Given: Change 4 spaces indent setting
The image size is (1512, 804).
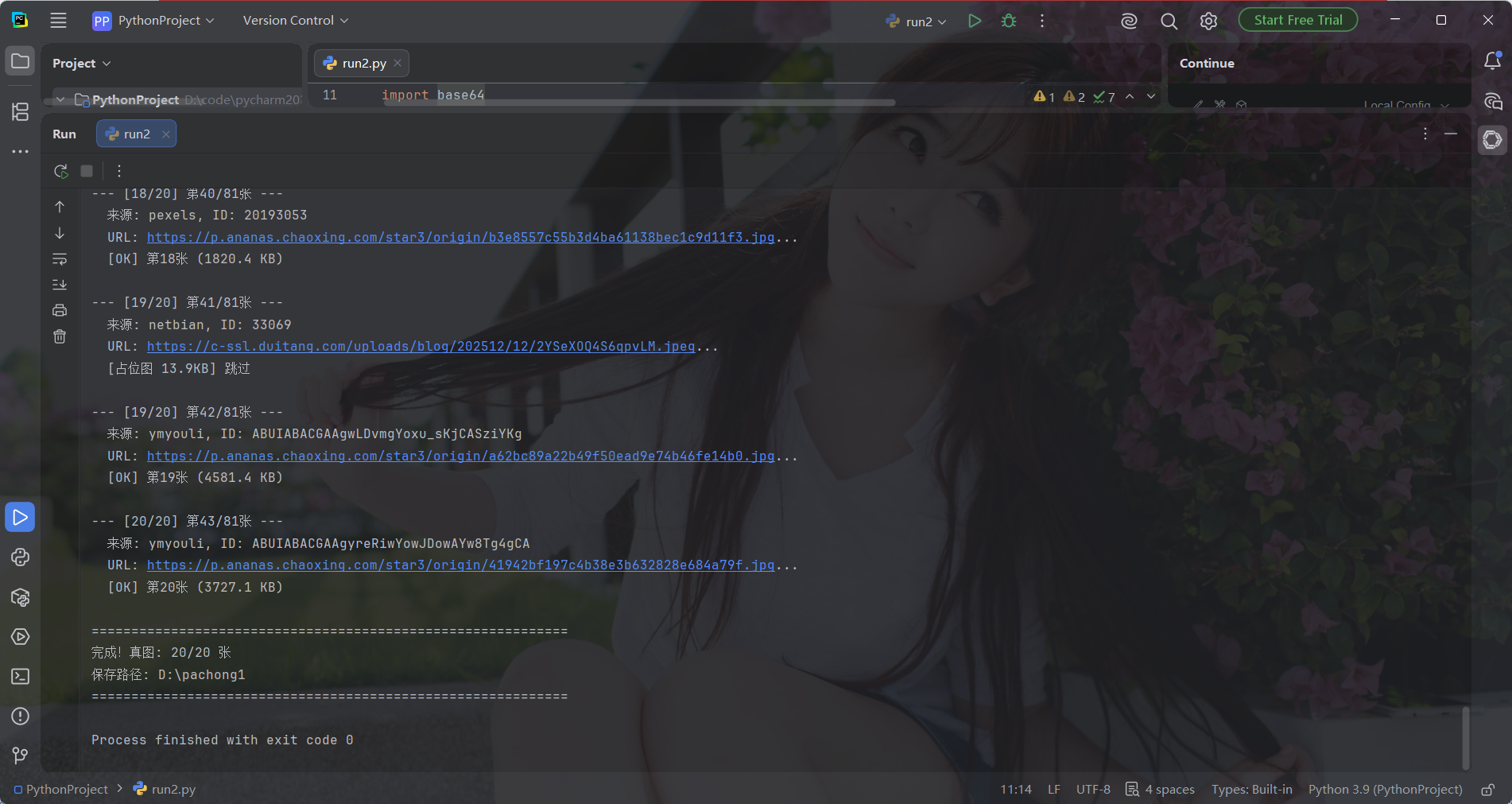Looking at the screenshot, I should pos(1161,790).
